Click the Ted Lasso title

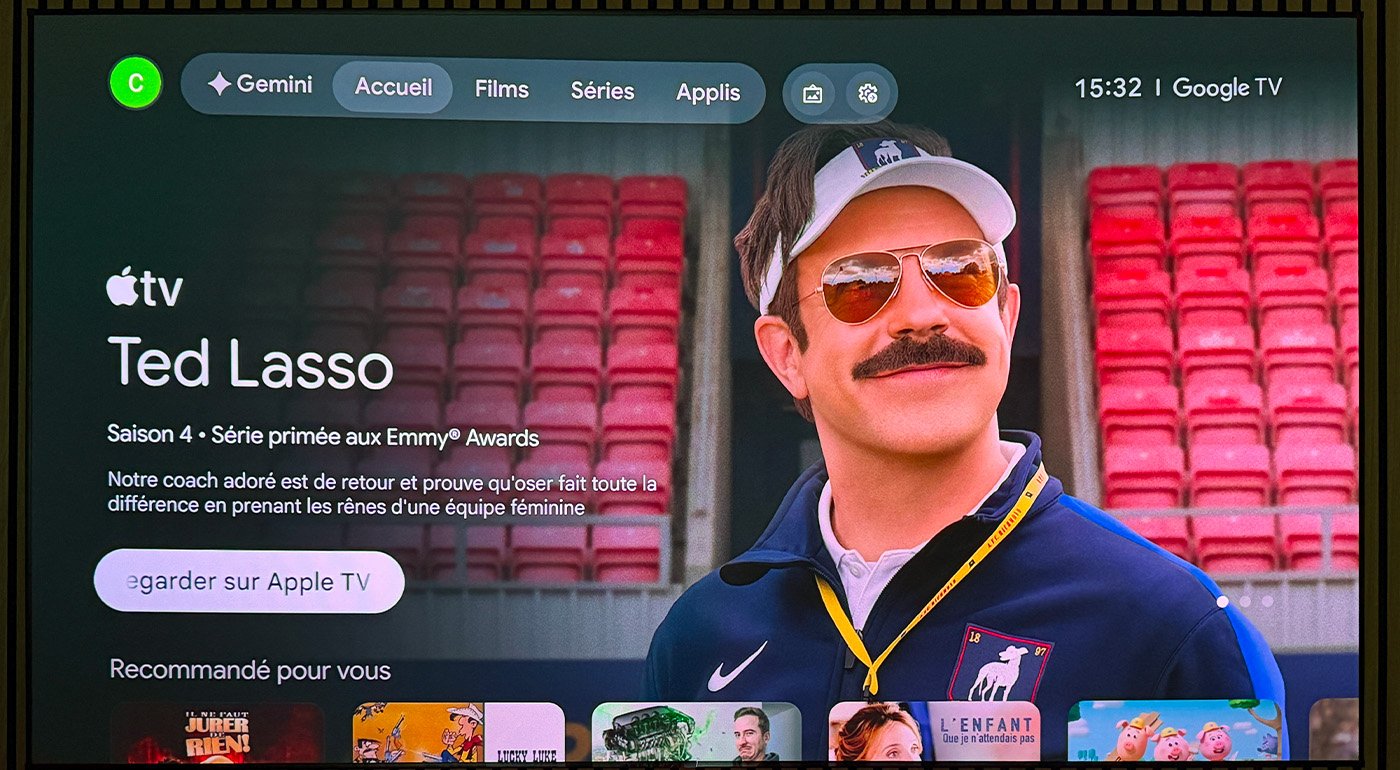click(250, 362)
